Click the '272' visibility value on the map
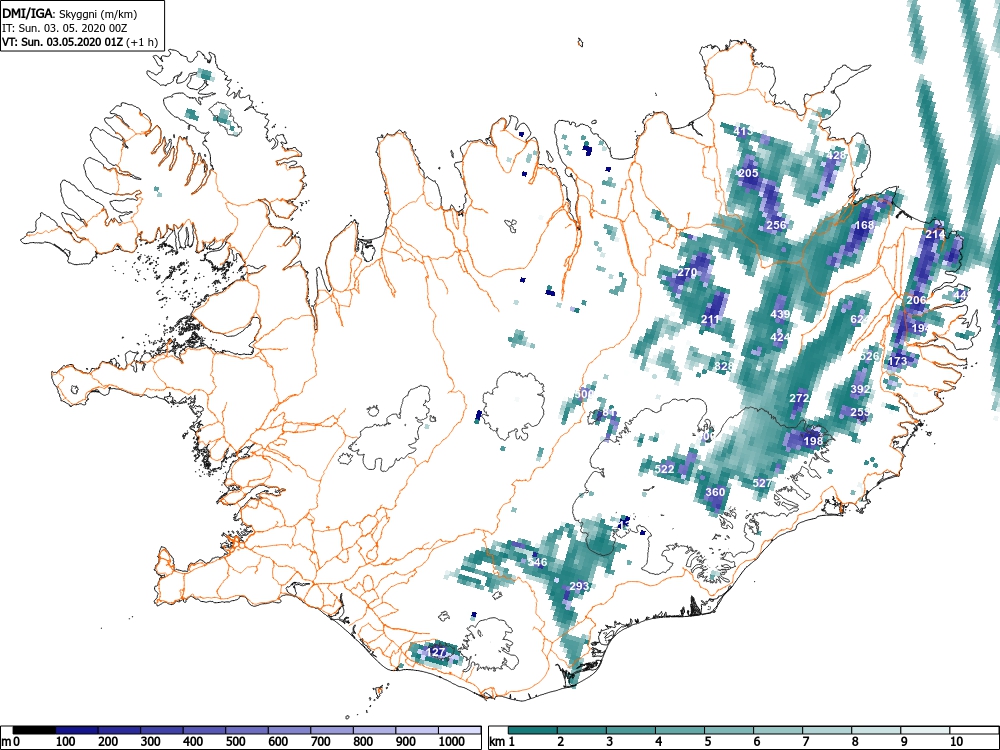Screen dimensions: 1000x750 point(799,398)
